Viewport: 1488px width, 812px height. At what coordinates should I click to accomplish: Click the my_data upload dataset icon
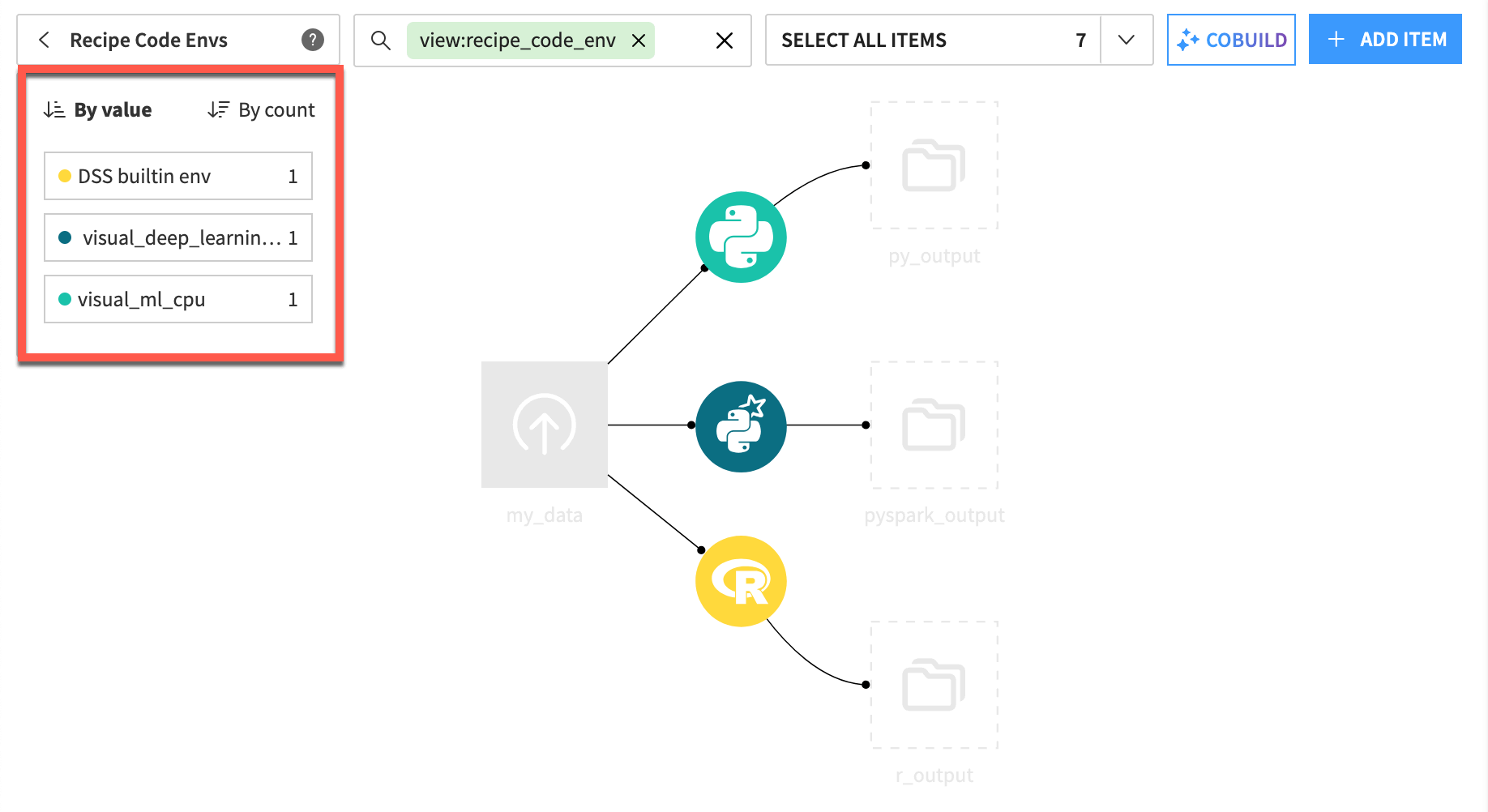tap(545, 425)
